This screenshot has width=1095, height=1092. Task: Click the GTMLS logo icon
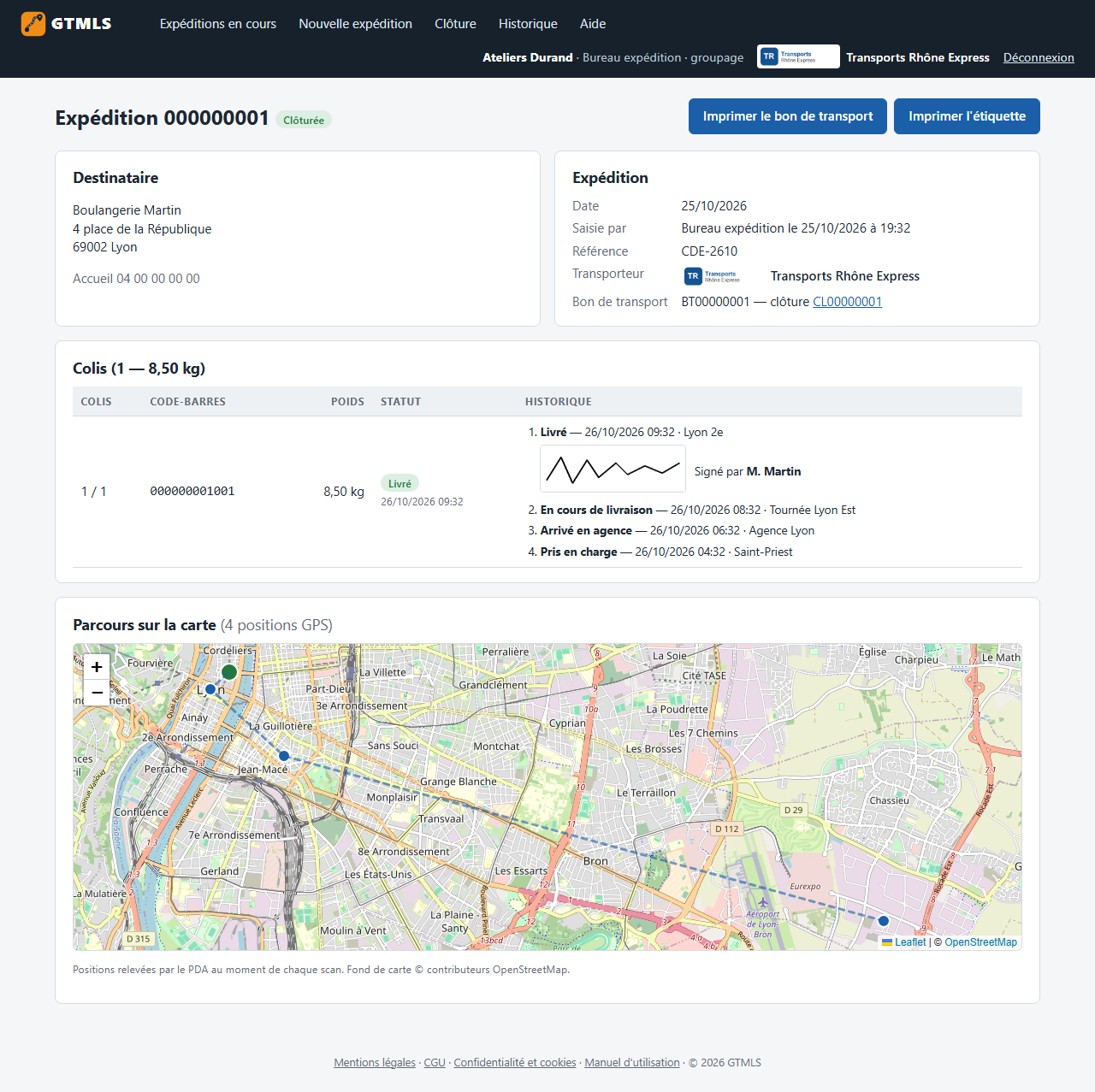(33, 24)
